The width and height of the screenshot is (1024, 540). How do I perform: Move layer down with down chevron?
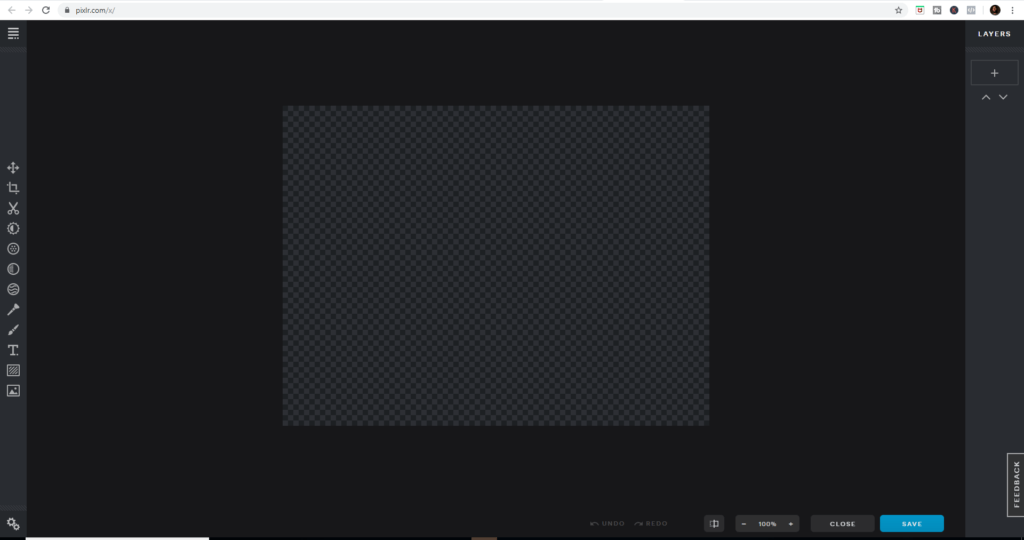point(1003,97)
